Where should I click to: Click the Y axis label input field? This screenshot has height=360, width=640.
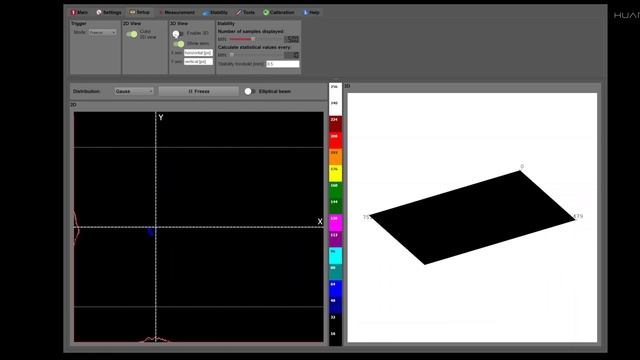point(198,62)
